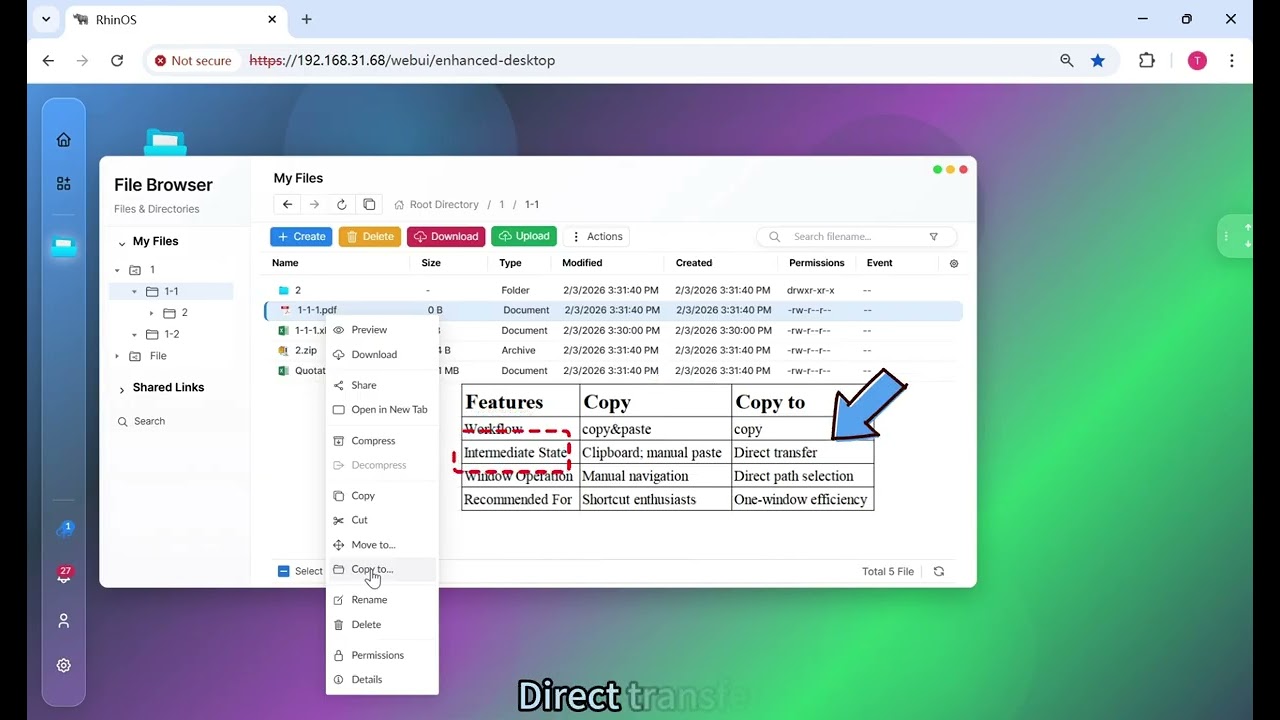Go forward with the file browser forward arrow
1280x720 pixels.
[314, 204]
